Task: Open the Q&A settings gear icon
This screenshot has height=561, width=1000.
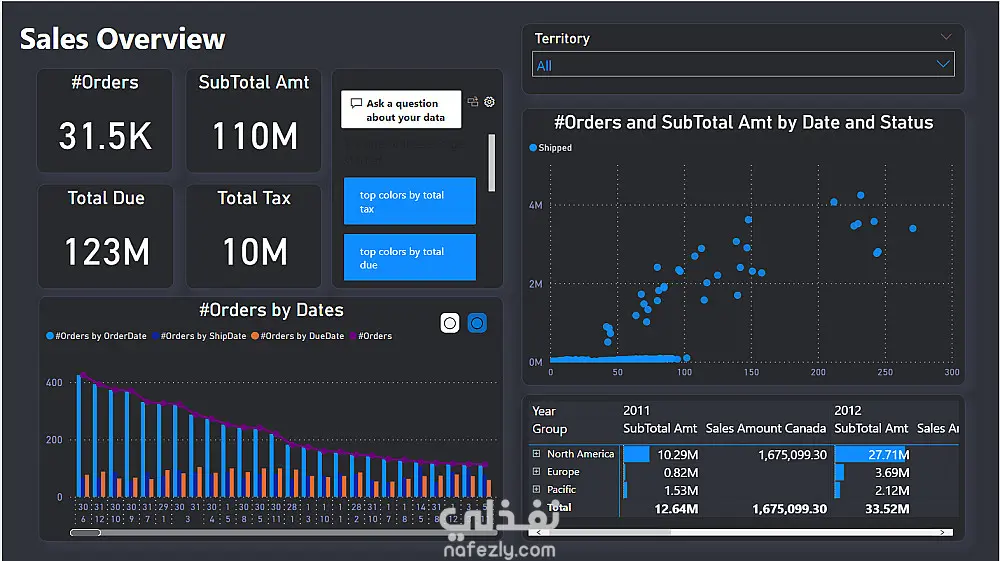Action: coord(489,102)
